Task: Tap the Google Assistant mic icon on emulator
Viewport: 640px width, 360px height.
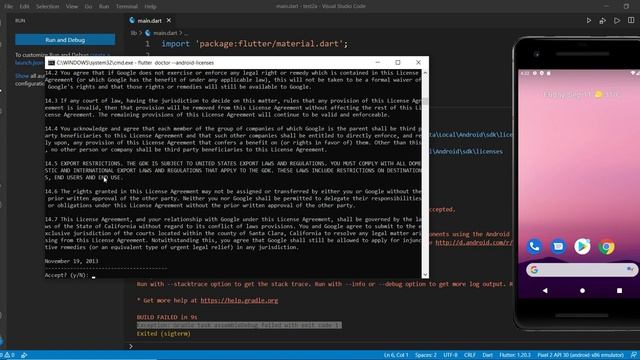Action: pyautogui.click(x=630, y=269)
